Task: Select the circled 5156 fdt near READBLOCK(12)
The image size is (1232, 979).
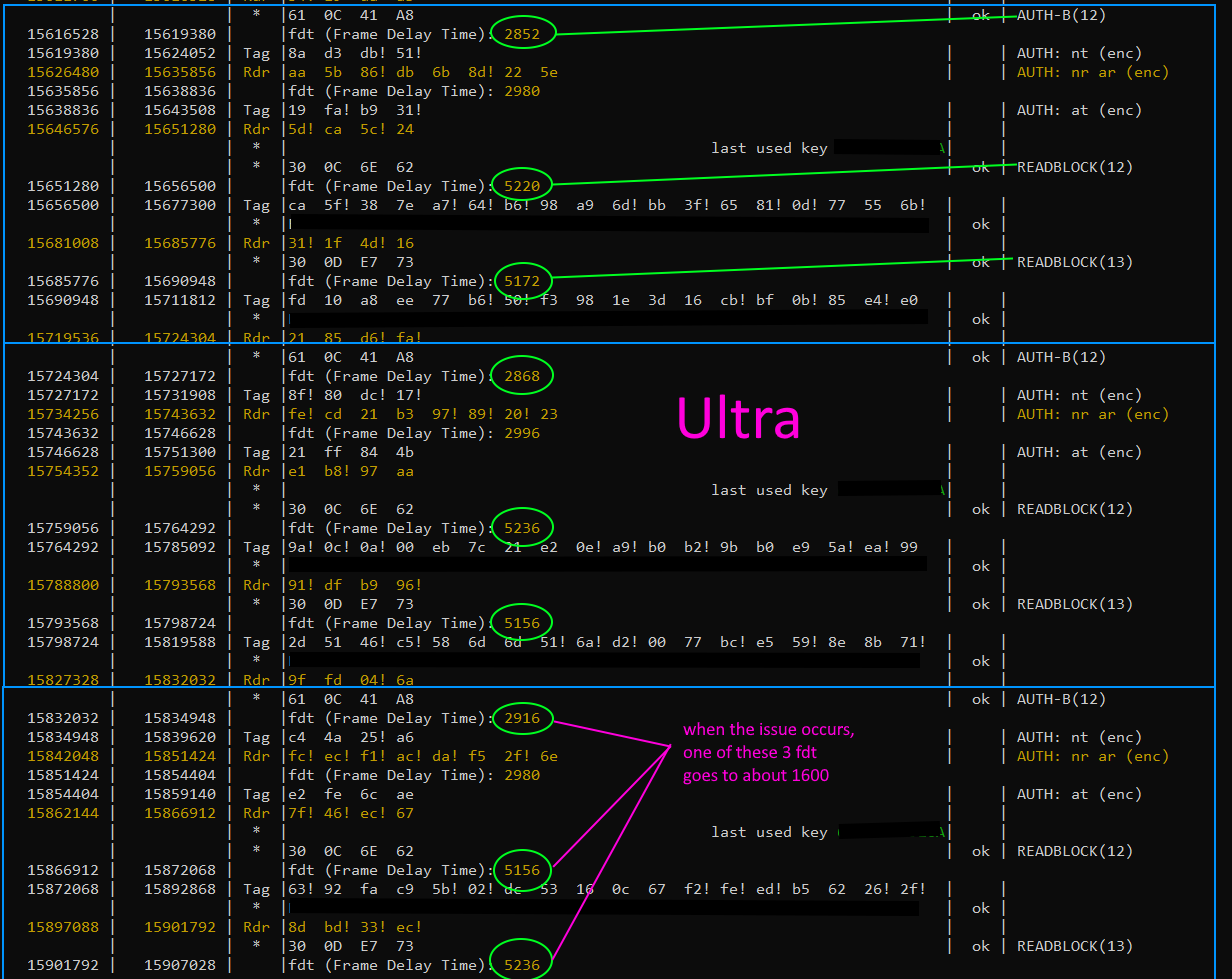Action: click(522, 870)
